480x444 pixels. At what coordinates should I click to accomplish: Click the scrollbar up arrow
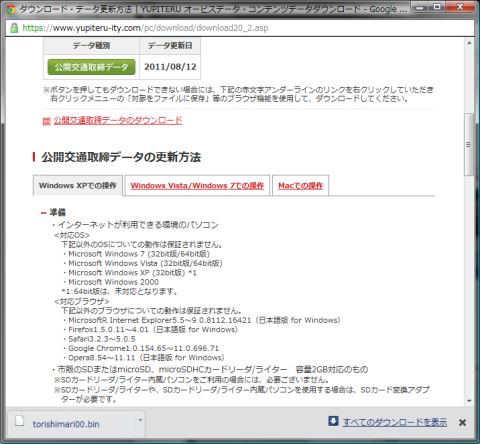pyautogui.click(x=469, y=43)
